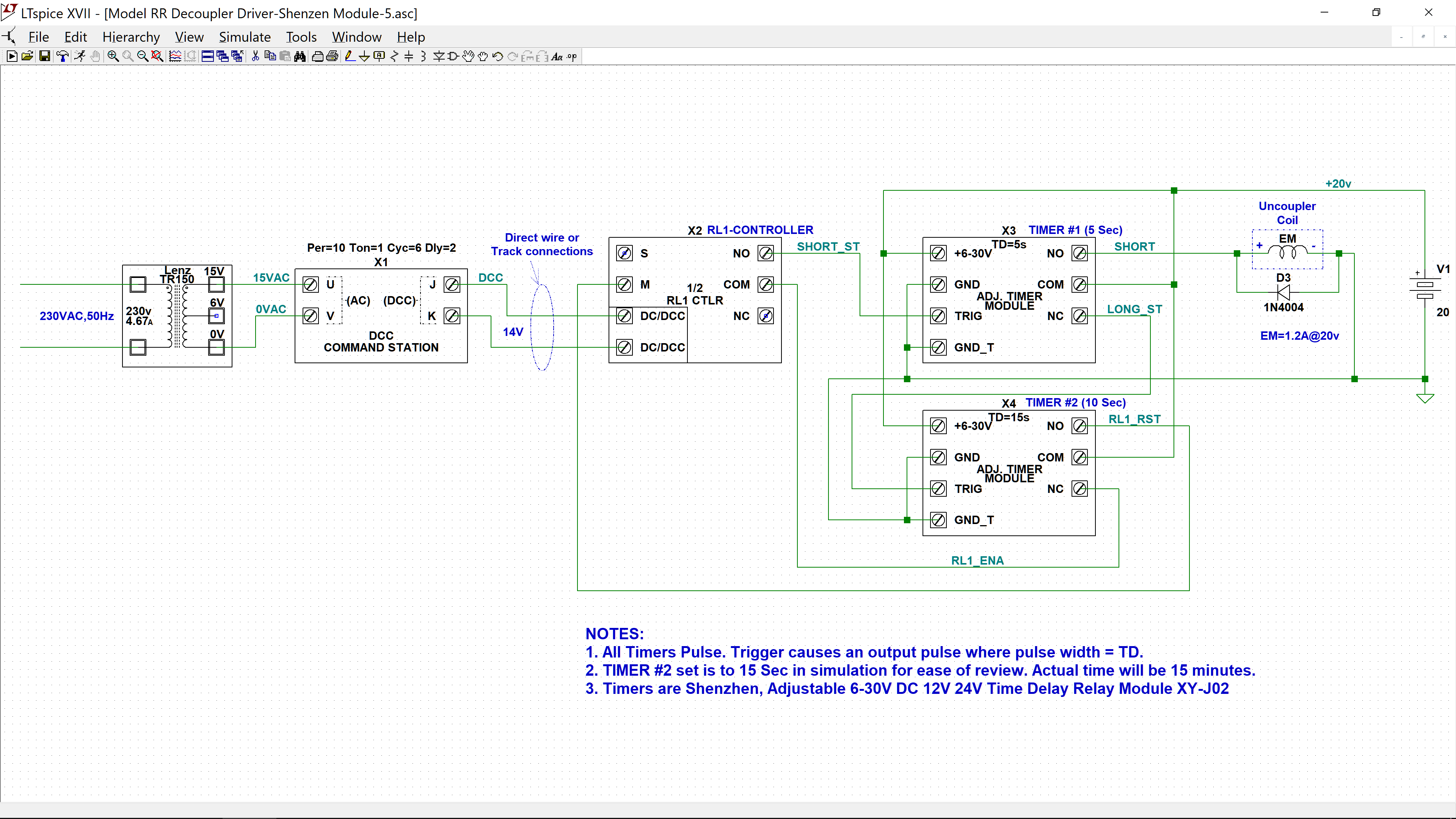
Task: Open the Hierarchy menu
Action: click(x=131, y=37)
